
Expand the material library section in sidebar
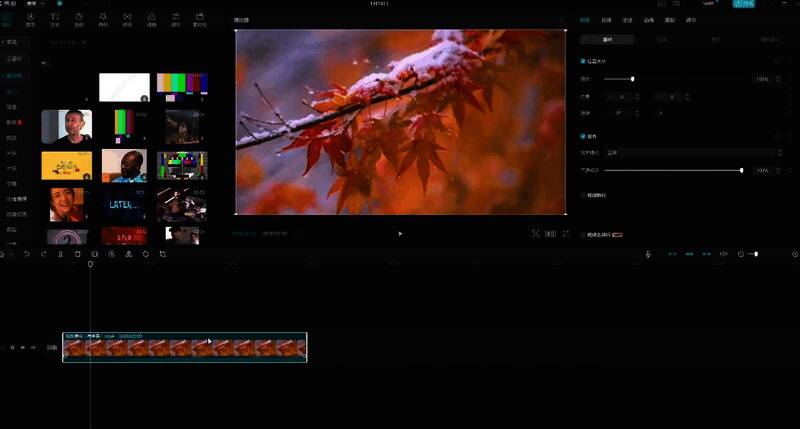pos(13,75)
